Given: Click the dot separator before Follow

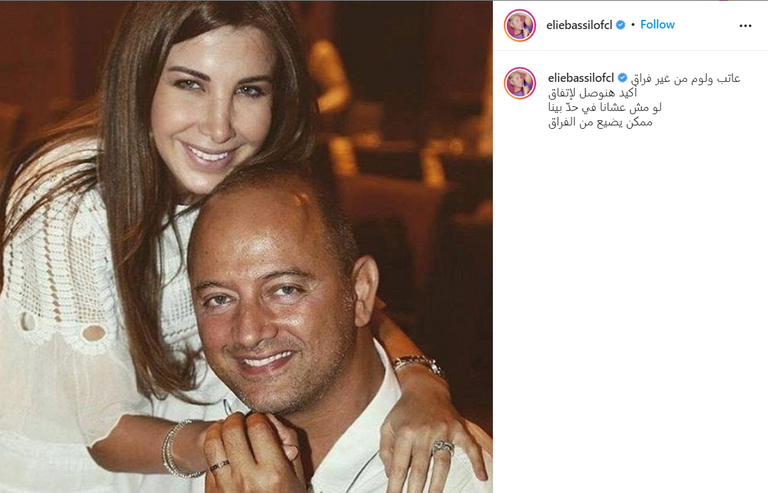Looking at the screenshot, I should (633, 25).
